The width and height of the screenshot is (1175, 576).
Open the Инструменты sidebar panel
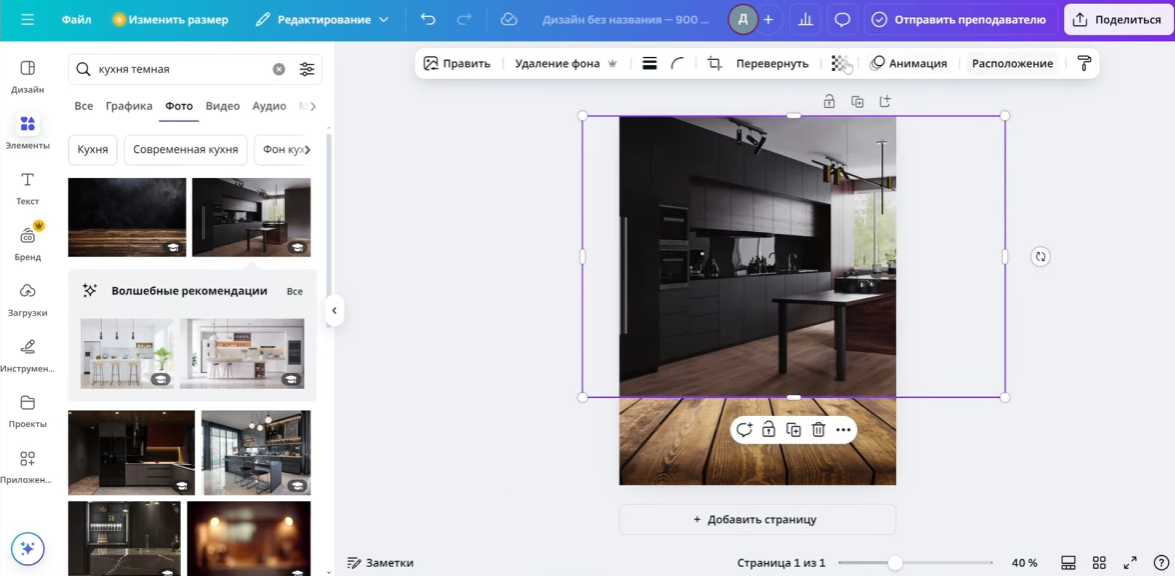click(28, 354)
